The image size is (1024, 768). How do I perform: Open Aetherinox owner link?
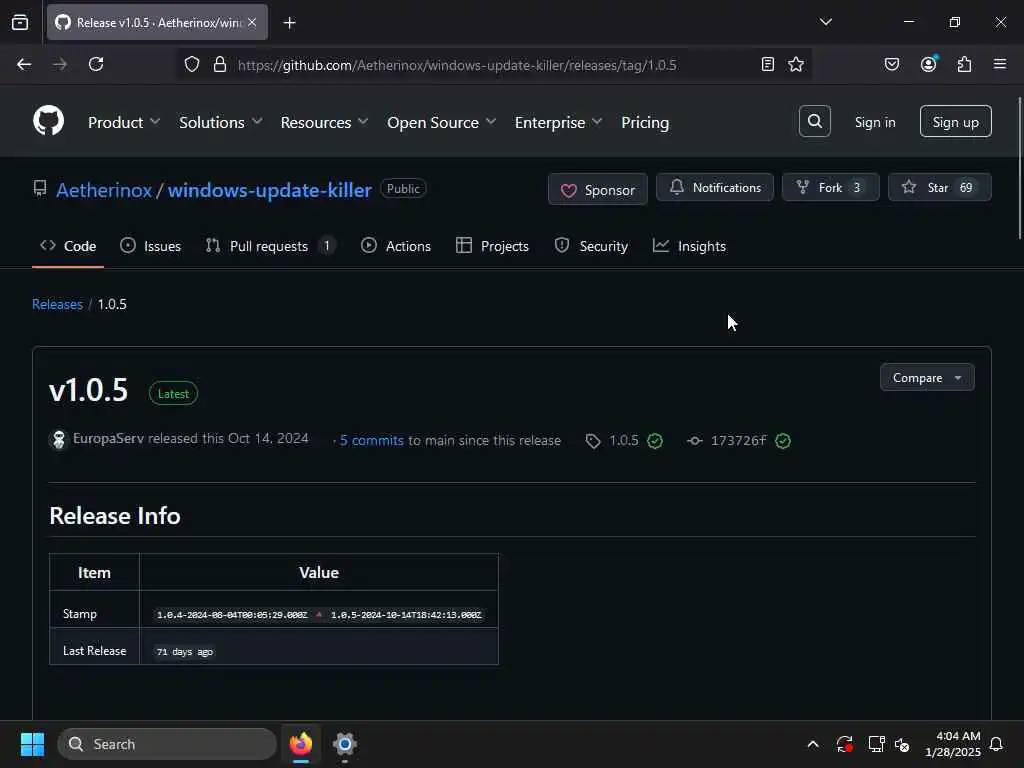tap(104, 190)
